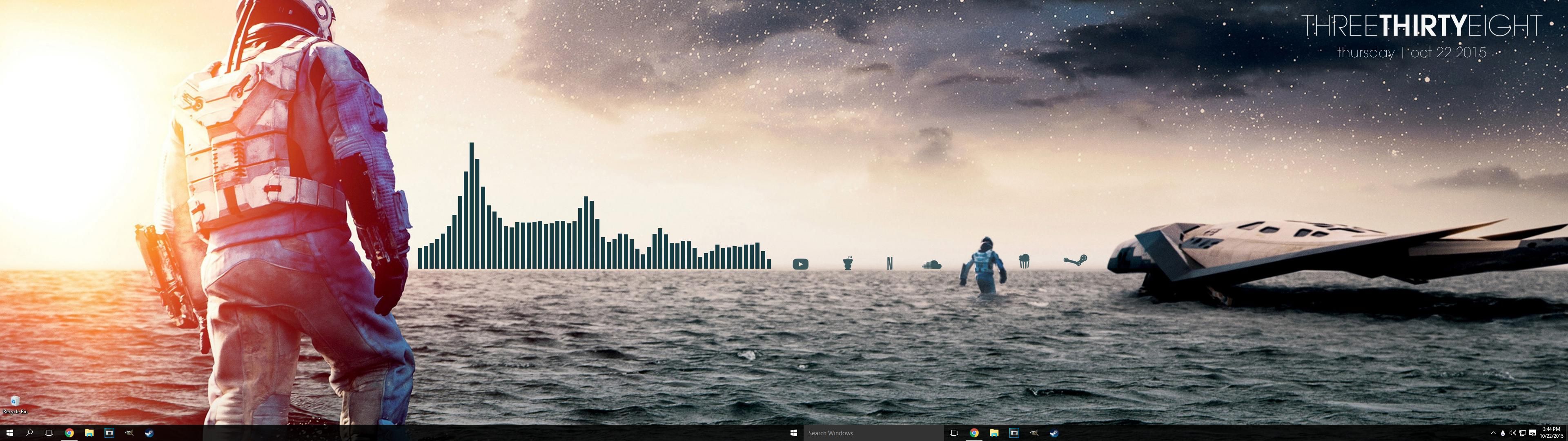Screen dimensions: 1568x441
Task: Click the jellyfish-shaped launcher icon
Action: (x=1025, y=261)
